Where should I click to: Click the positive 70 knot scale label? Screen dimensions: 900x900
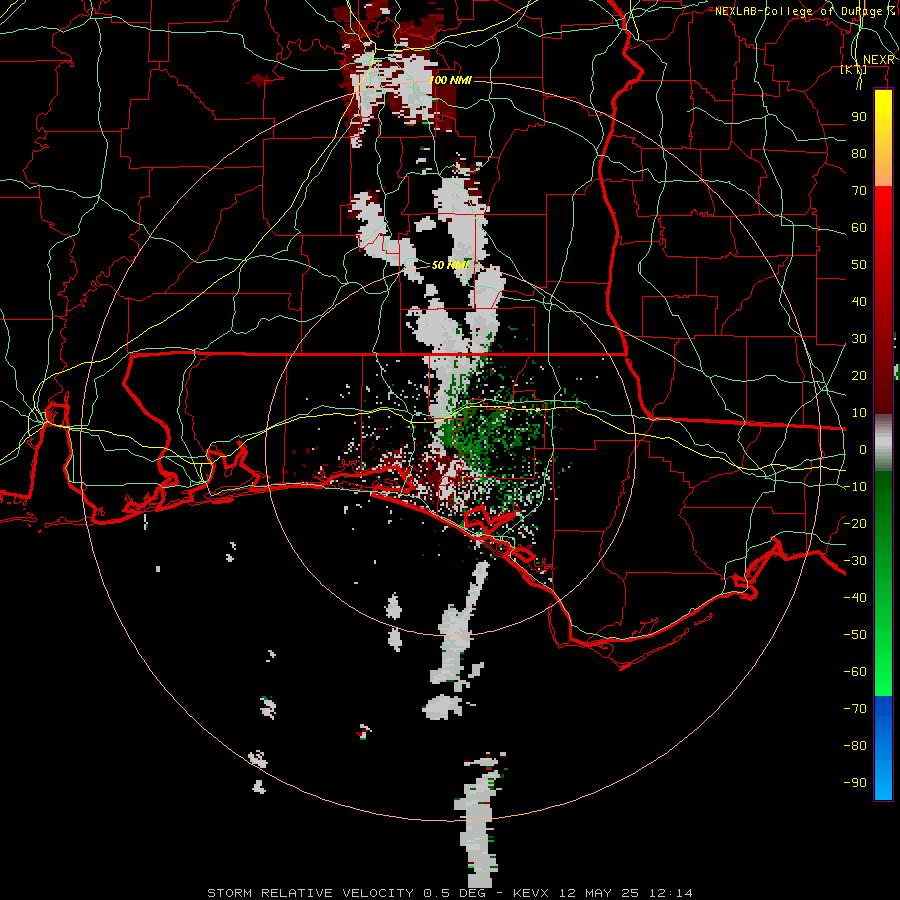(x=859, y=191)
